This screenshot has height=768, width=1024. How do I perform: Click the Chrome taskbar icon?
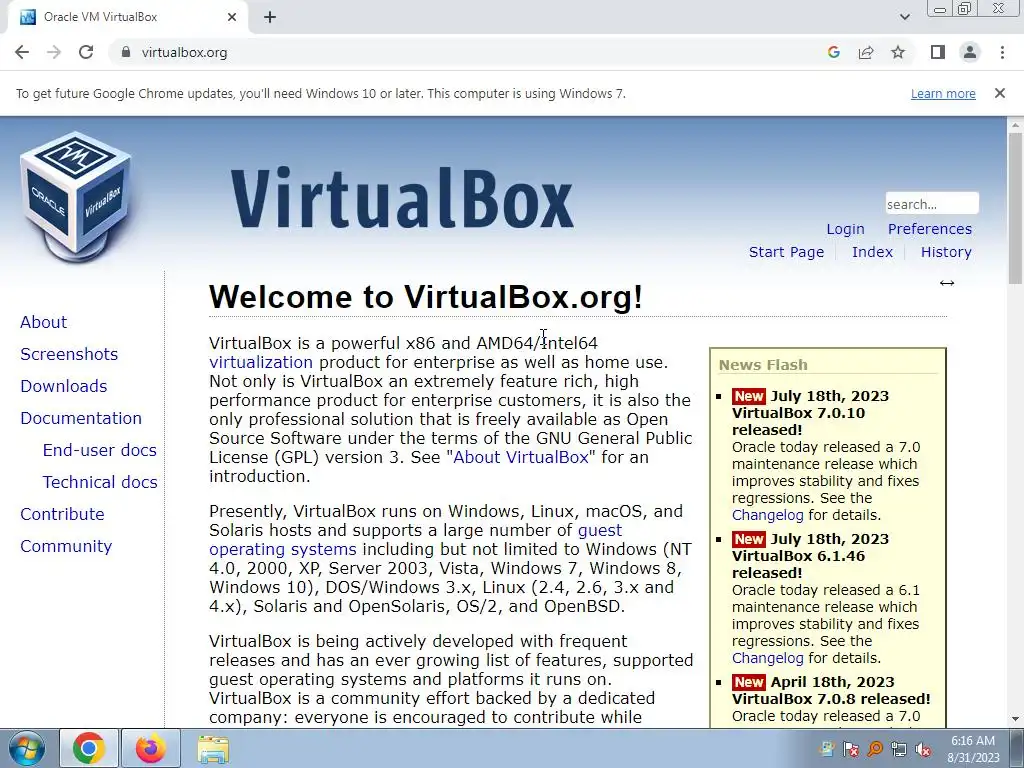point(89,748)
